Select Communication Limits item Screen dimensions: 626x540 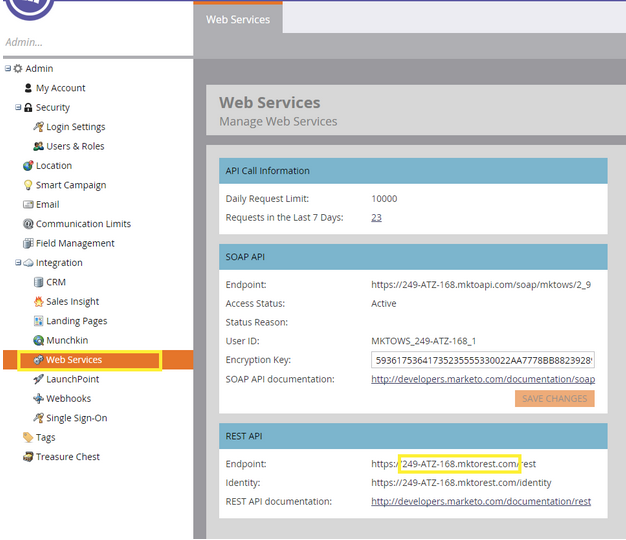pyautogui.click(x=83, y=224)
